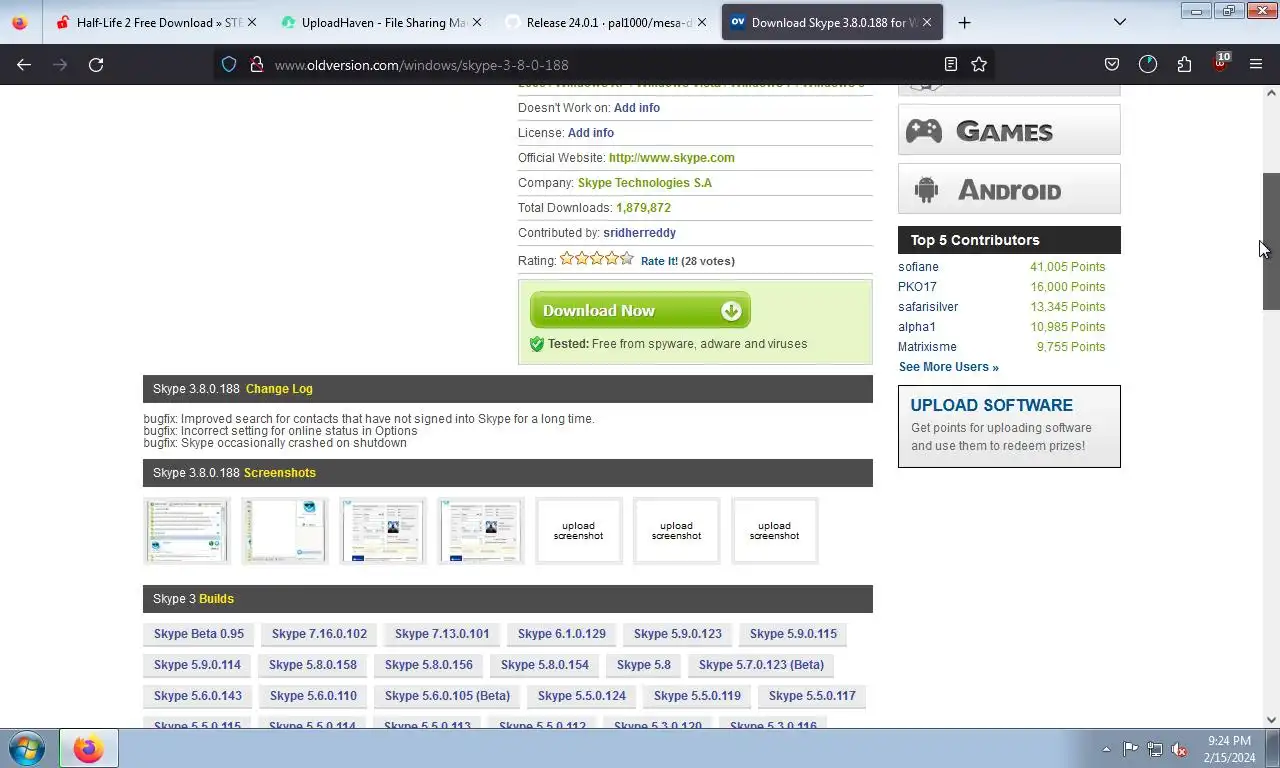
Task: Open Skype Beta 0.95 build
Action: (199, 634)
